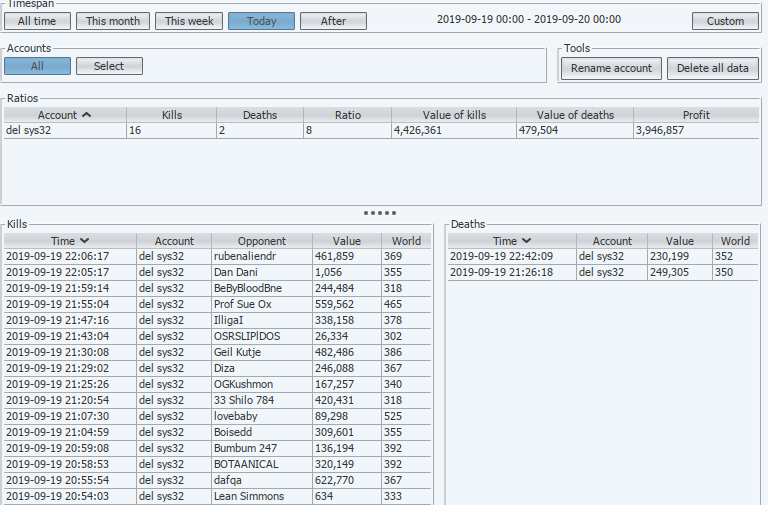Select kill against OSRSLIPlDOS
Image resolution: width=768 pixels, height=505 pixels.
218,337
